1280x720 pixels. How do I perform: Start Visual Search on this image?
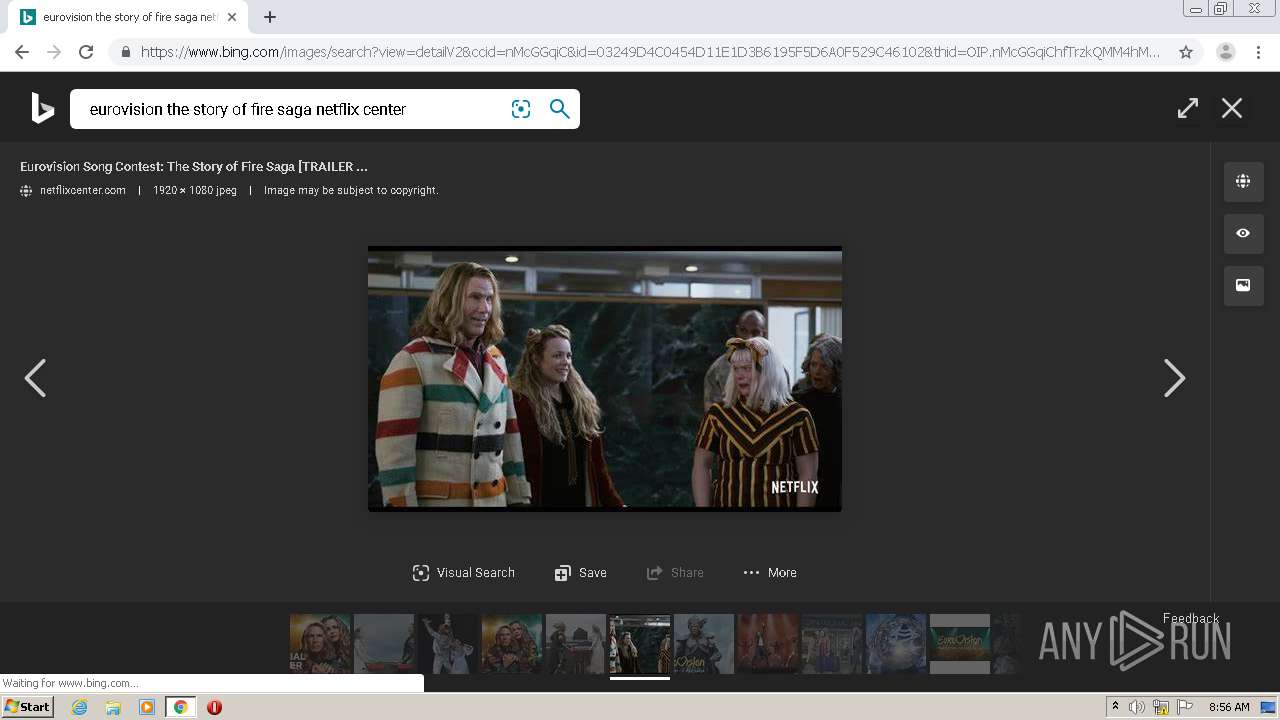pos(464,573)
